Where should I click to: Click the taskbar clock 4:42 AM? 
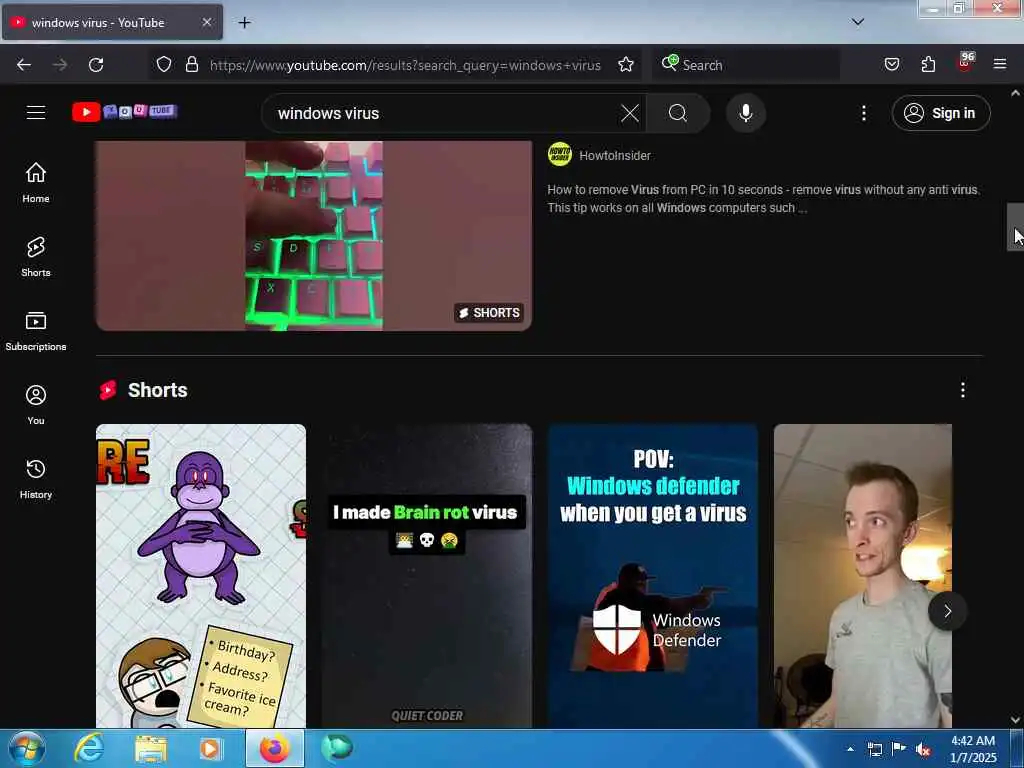[973, 749]
